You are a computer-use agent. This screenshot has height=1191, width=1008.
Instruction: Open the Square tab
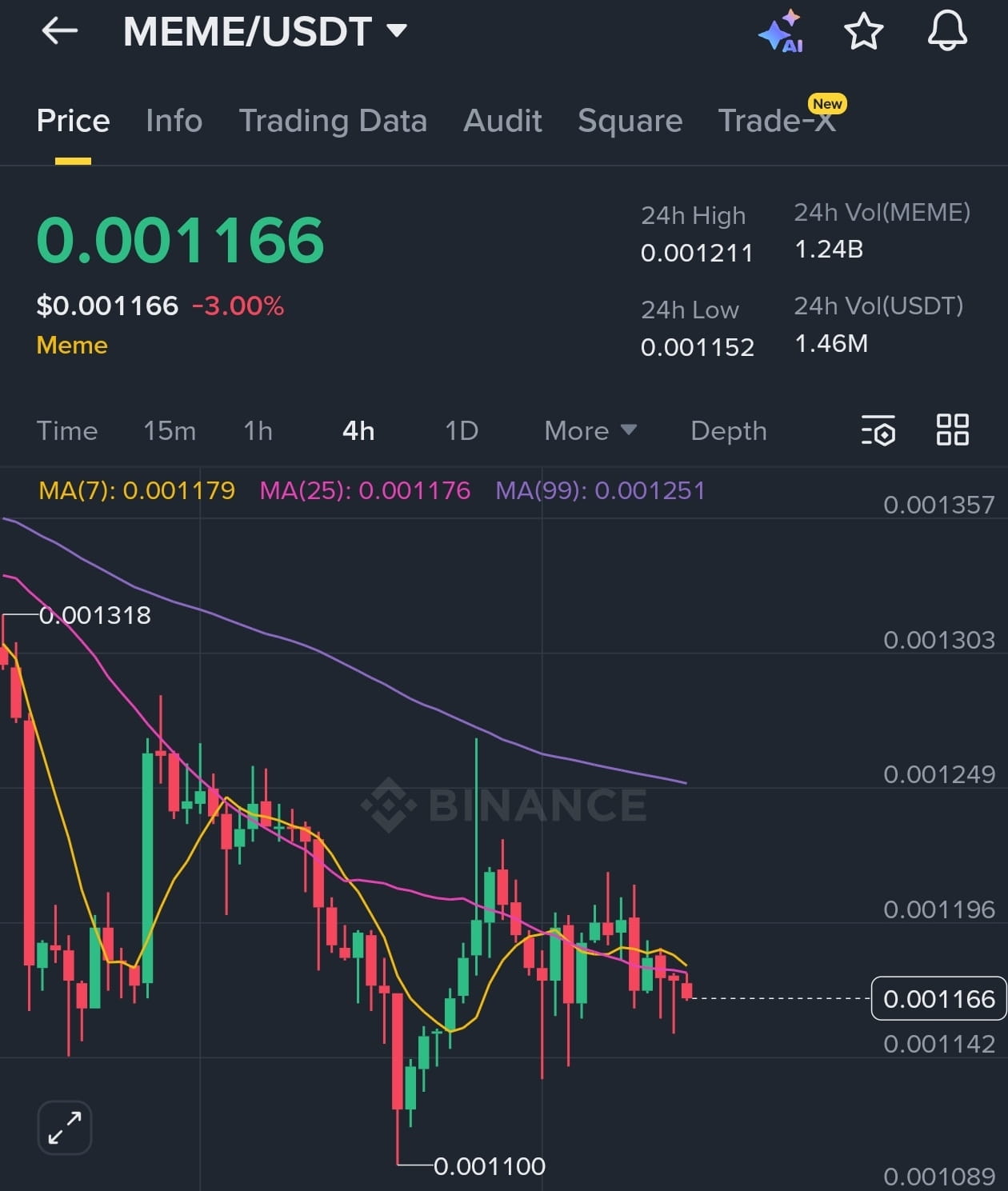[x=630, y=121]
